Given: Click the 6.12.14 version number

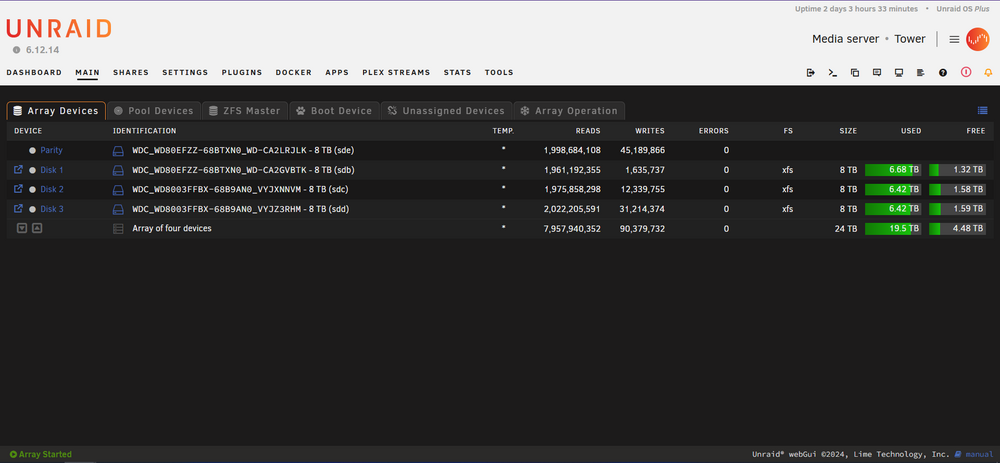Looking at the screenshot, I should (43, 50).
